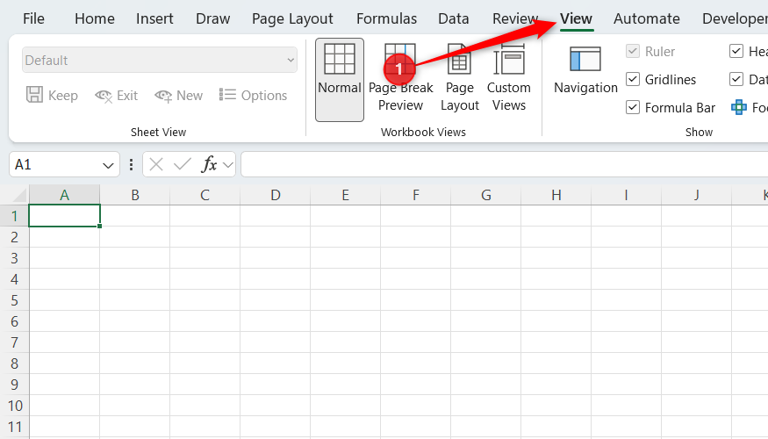Select row 5 header
Viewport: 768px width, 439px height.
point(14,300)
